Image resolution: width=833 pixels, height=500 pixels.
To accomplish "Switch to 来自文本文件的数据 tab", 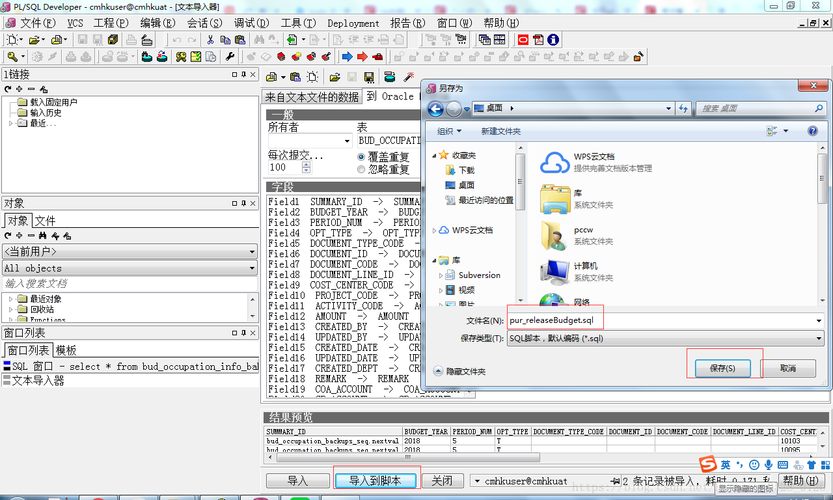I will (x=312, y=97).
